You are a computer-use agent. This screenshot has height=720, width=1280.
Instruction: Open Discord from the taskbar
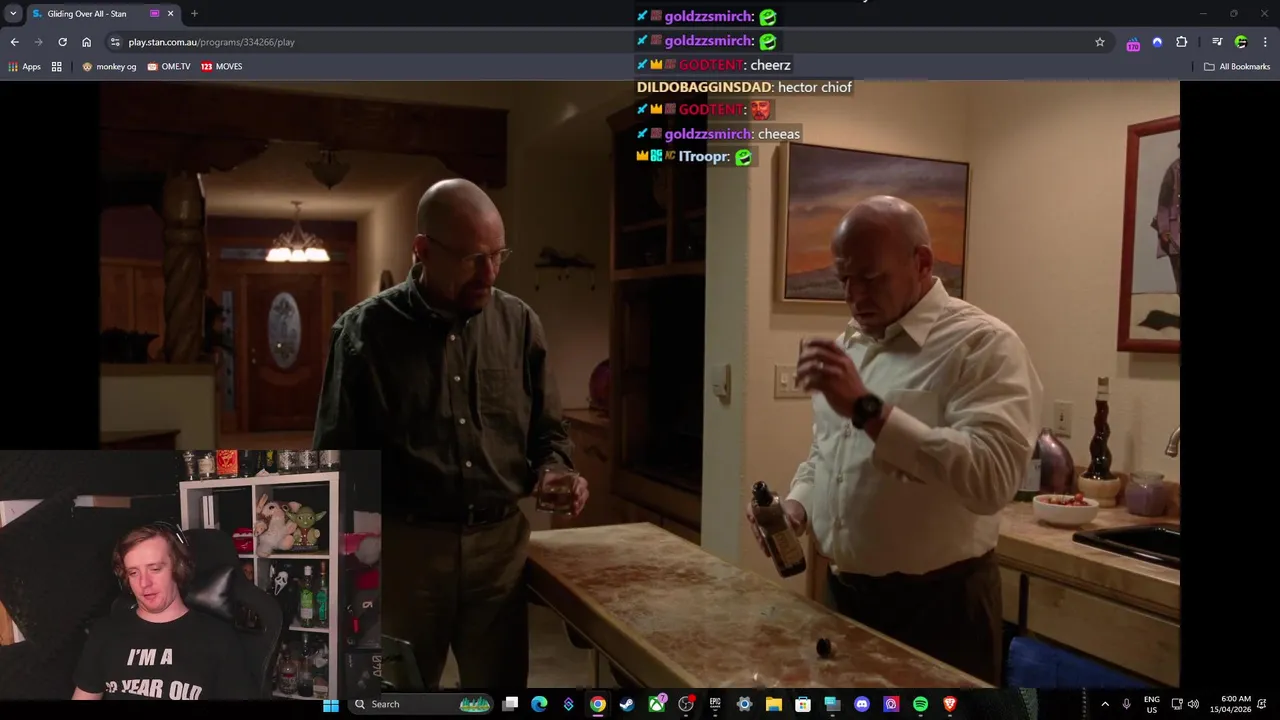tap(862, 704)
